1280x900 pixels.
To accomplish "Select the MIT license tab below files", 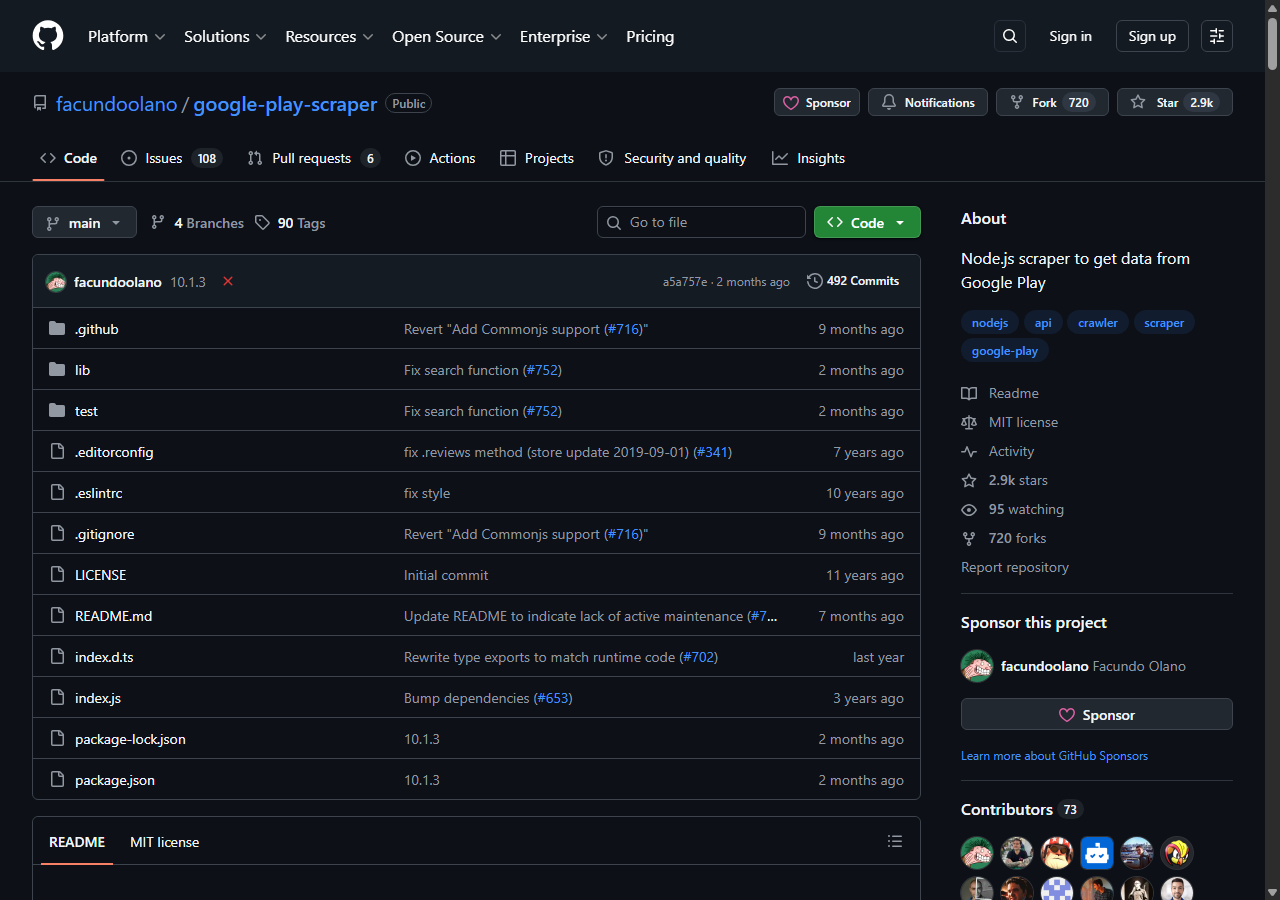I will [164, 842].
